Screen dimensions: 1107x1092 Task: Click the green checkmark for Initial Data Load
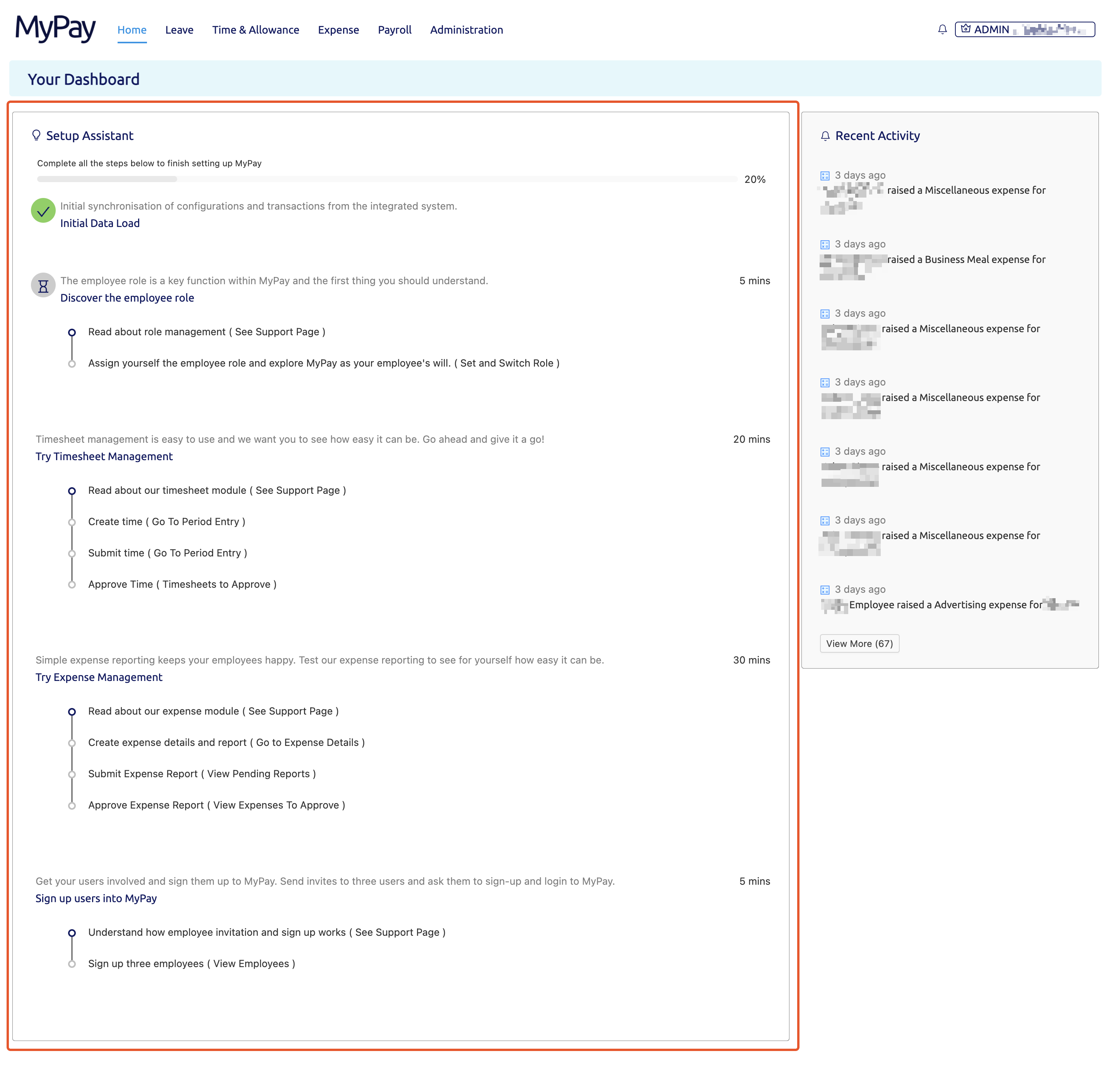point(43,211)
